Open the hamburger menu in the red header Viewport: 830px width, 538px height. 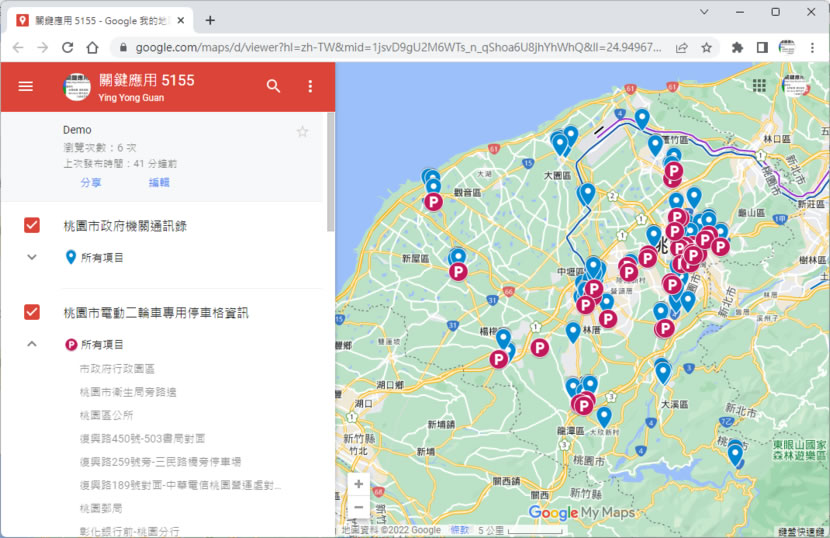(26, 86)
